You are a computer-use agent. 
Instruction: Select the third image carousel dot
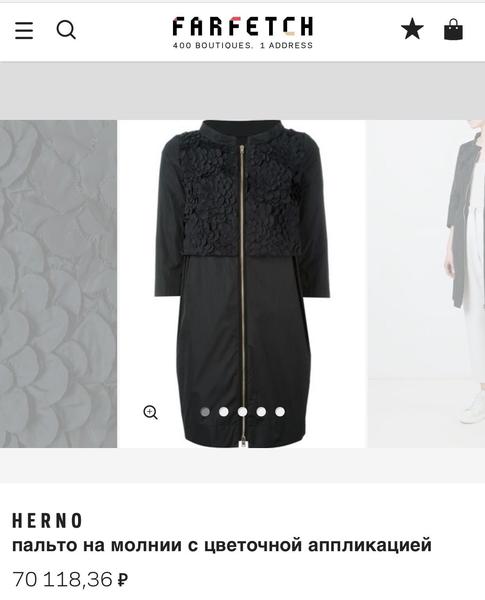coord(242,412)
